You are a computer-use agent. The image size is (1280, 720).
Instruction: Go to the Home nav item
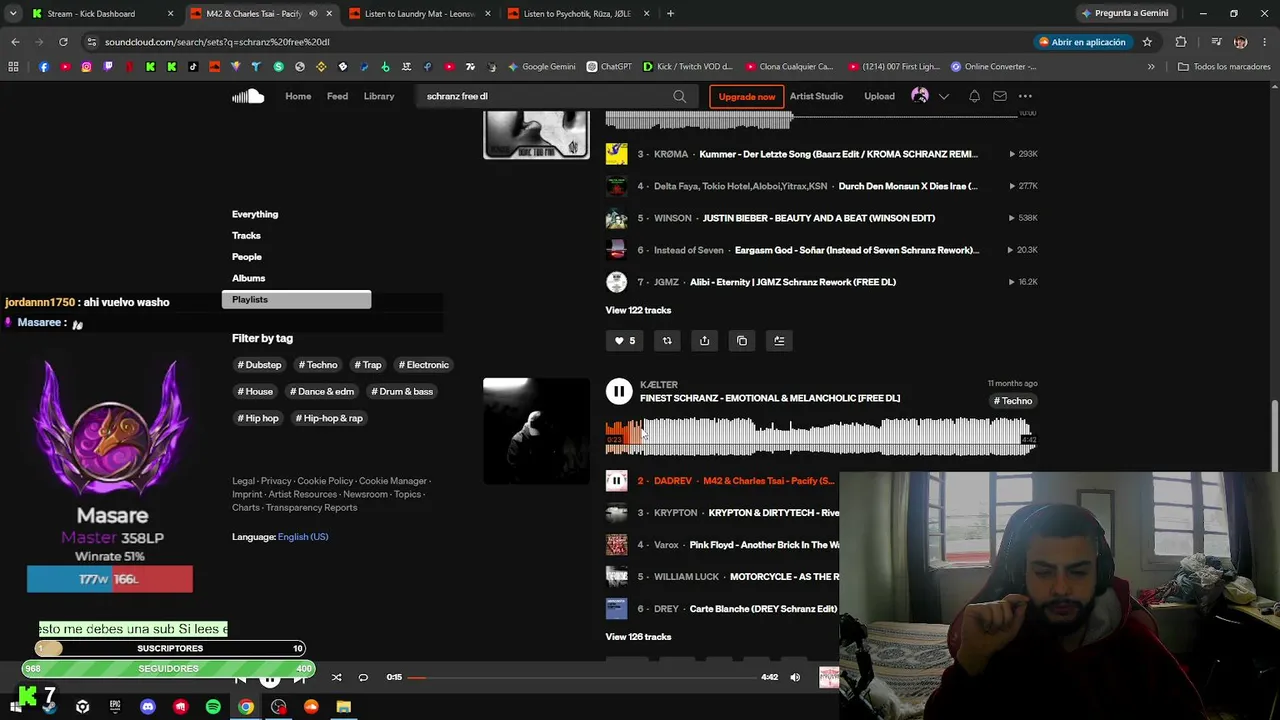(298, 96)
